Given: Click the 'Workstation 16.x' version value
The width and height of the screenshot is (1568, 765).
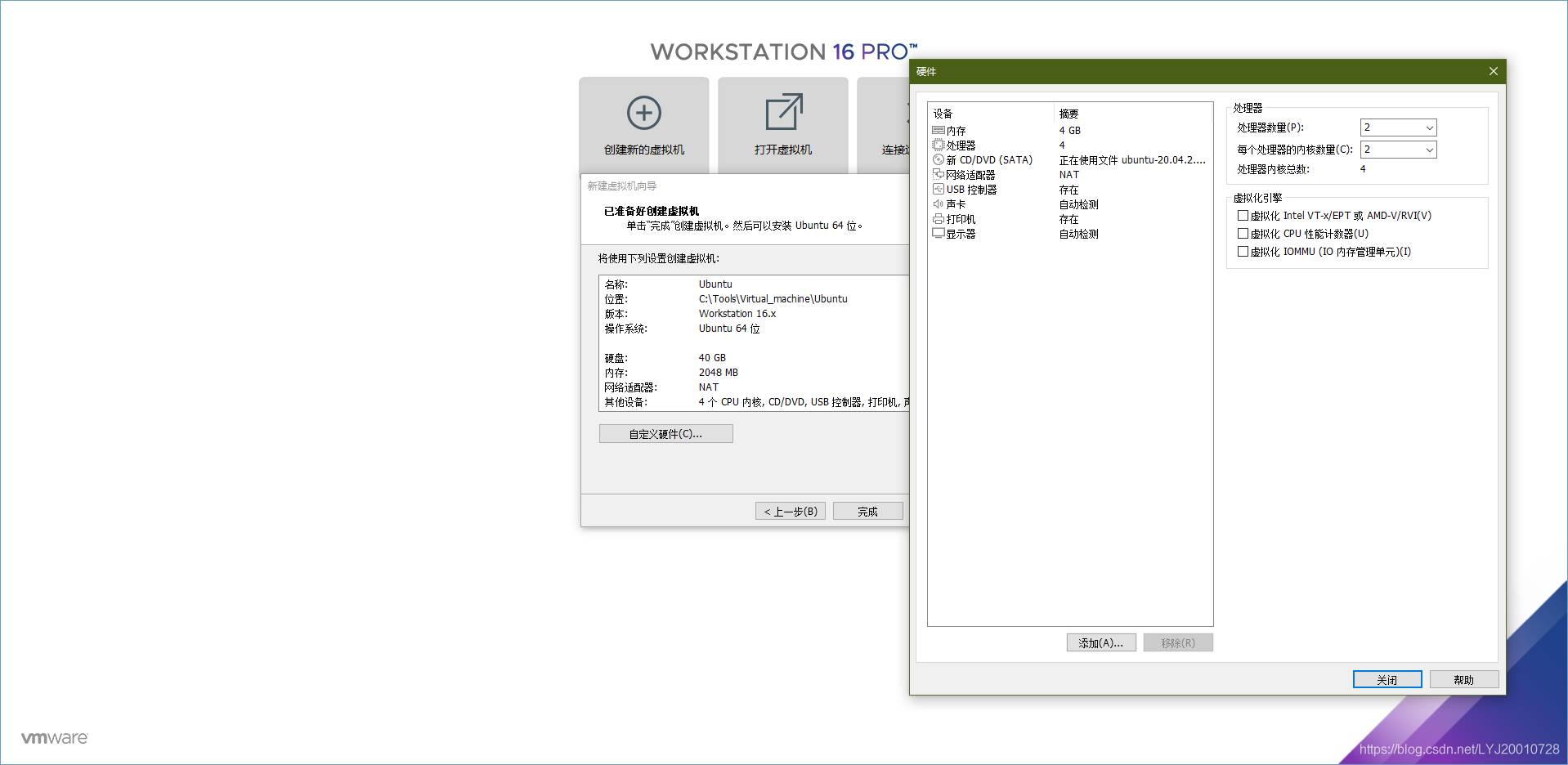Looking at the screenshot, I should 737,314.
